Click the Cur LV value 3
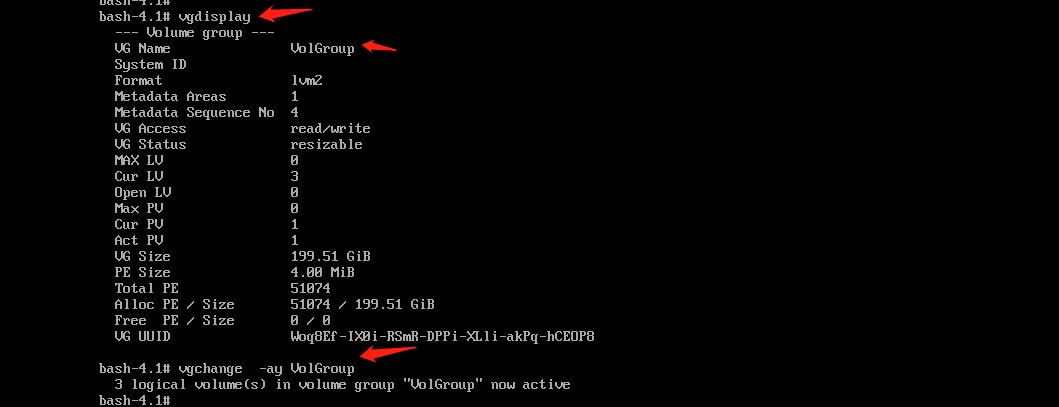Screen dimensions: 1059x407 [294, 176]
